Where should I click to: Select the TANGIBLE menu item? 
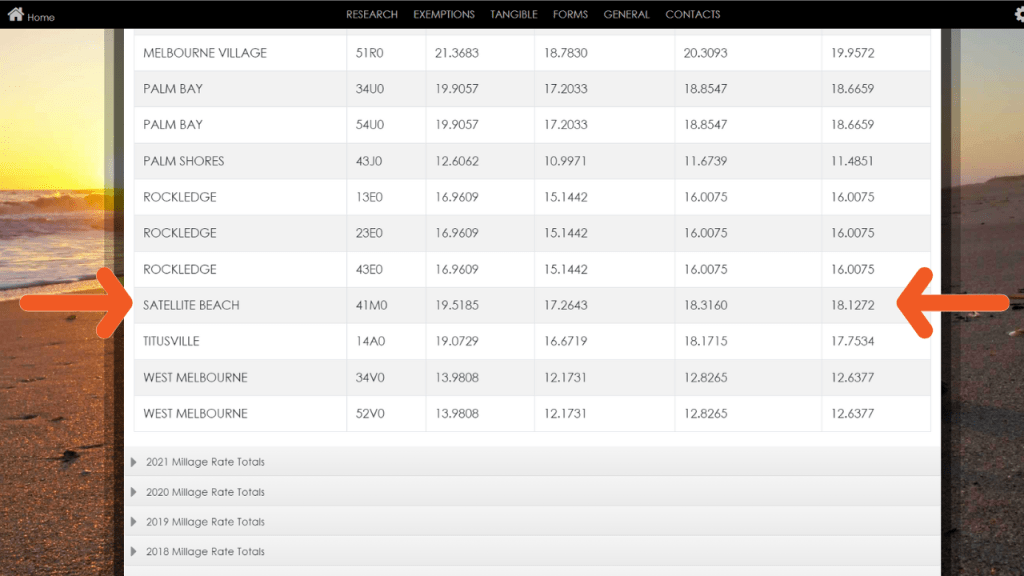pos(513,15)
